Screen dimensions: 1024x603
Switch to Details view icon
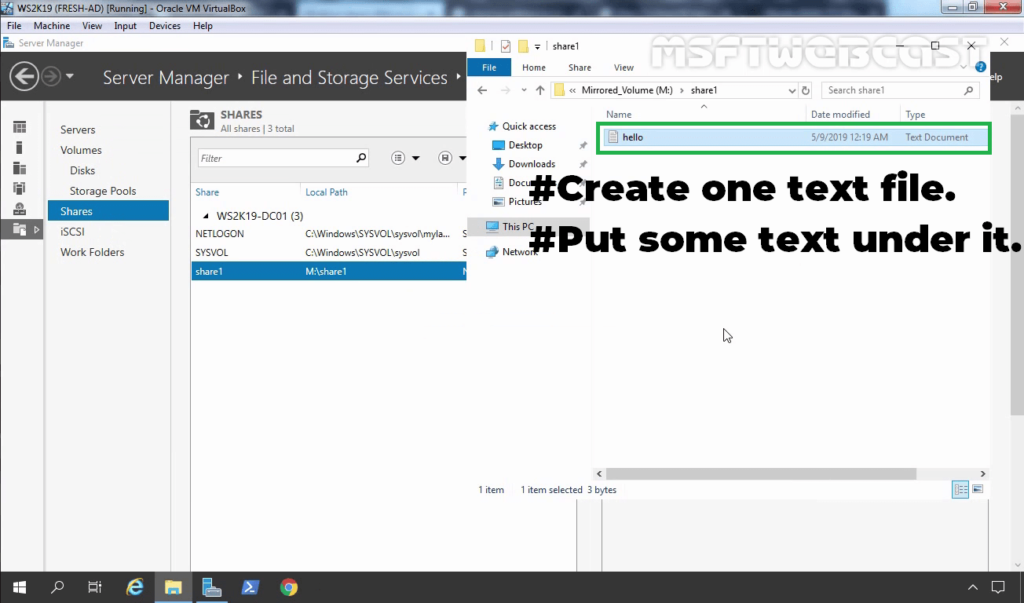point(960,489)
